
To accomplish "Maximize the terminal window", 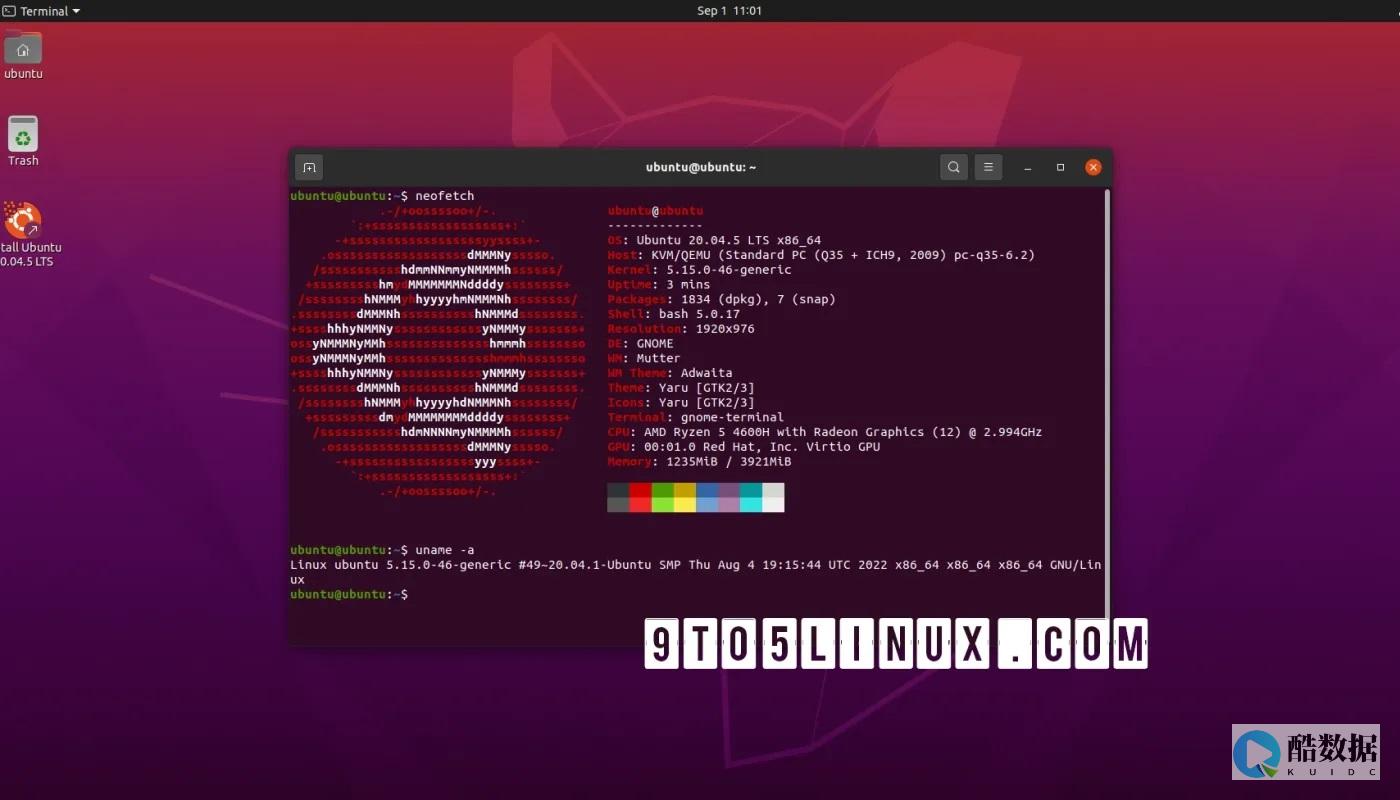I will 1060,167.
